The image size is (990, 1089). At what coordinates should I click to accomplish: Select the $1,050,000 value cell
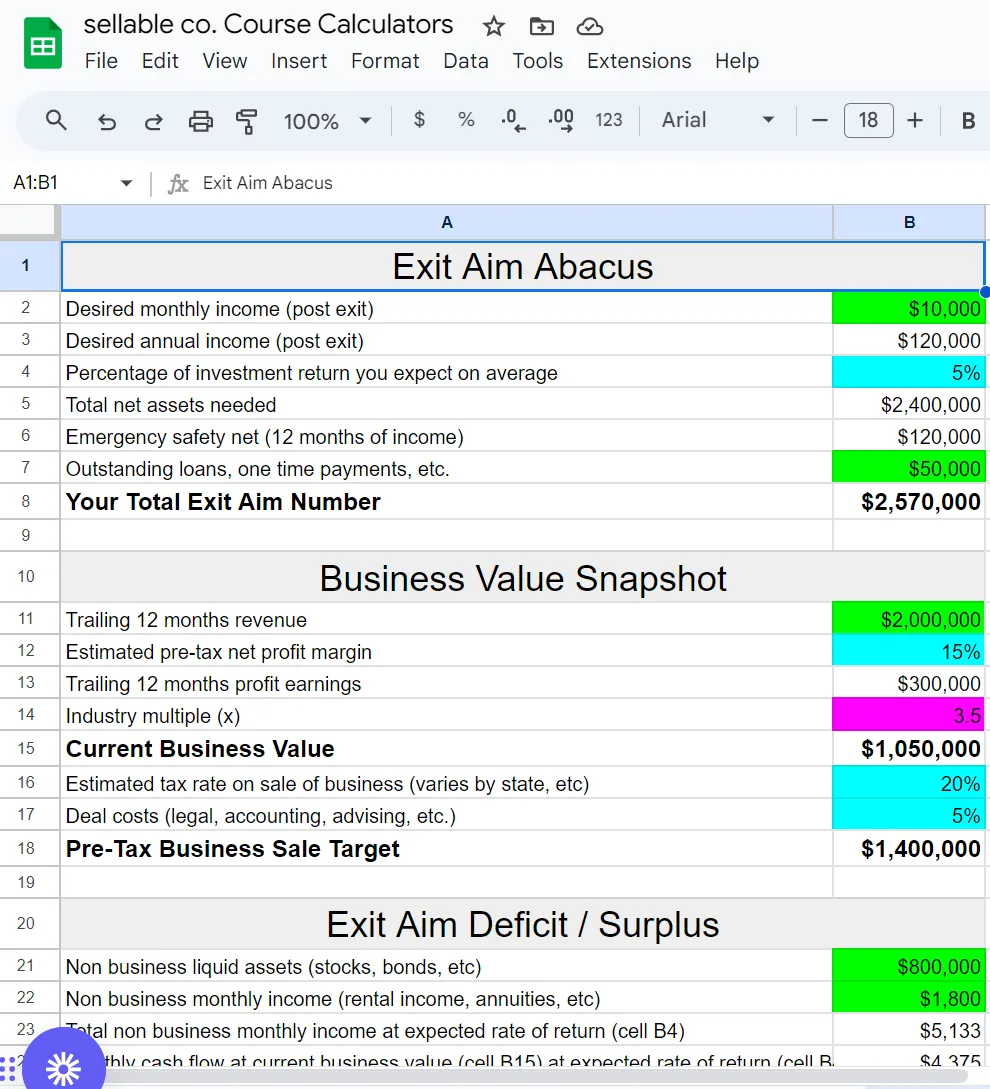[x=909, y=749]
